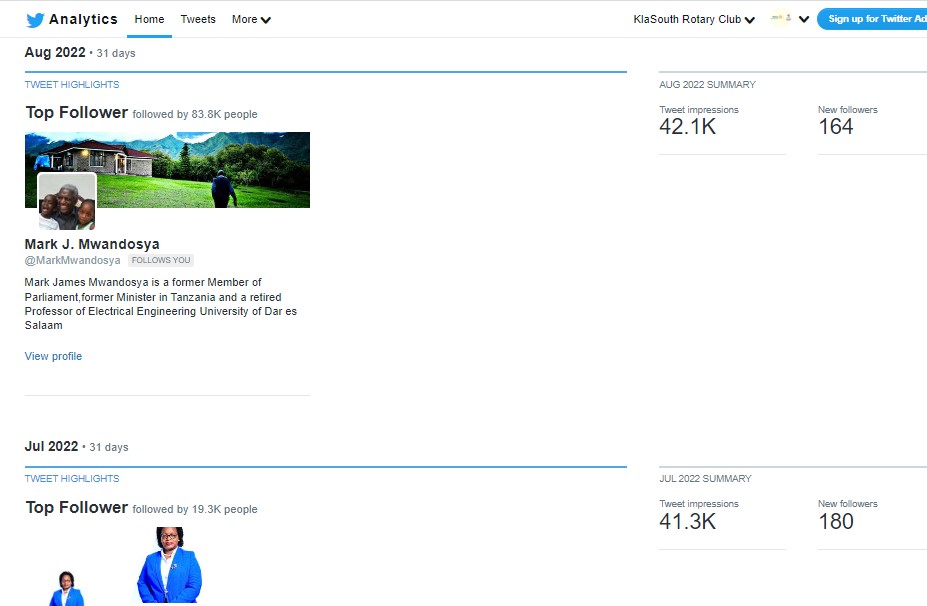Click Jul TWEET HIGHLIGHTS section label
Image resolution: width=927 pixels, height=606 pixels.
click(x=72, y=479)
